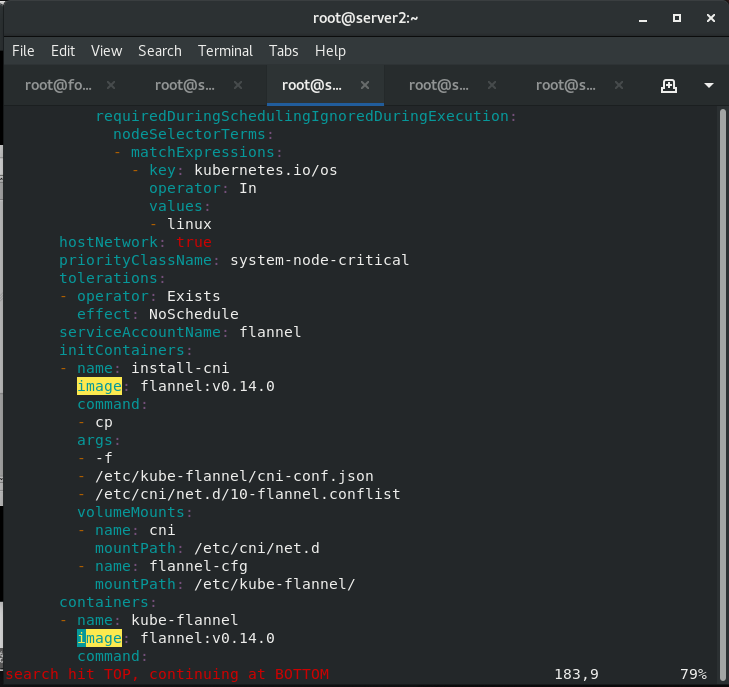Expand the tab list dropdown arrow
The width and height of the screenshot is (729, 687).
pyautogui.click(x=709, y=86)
